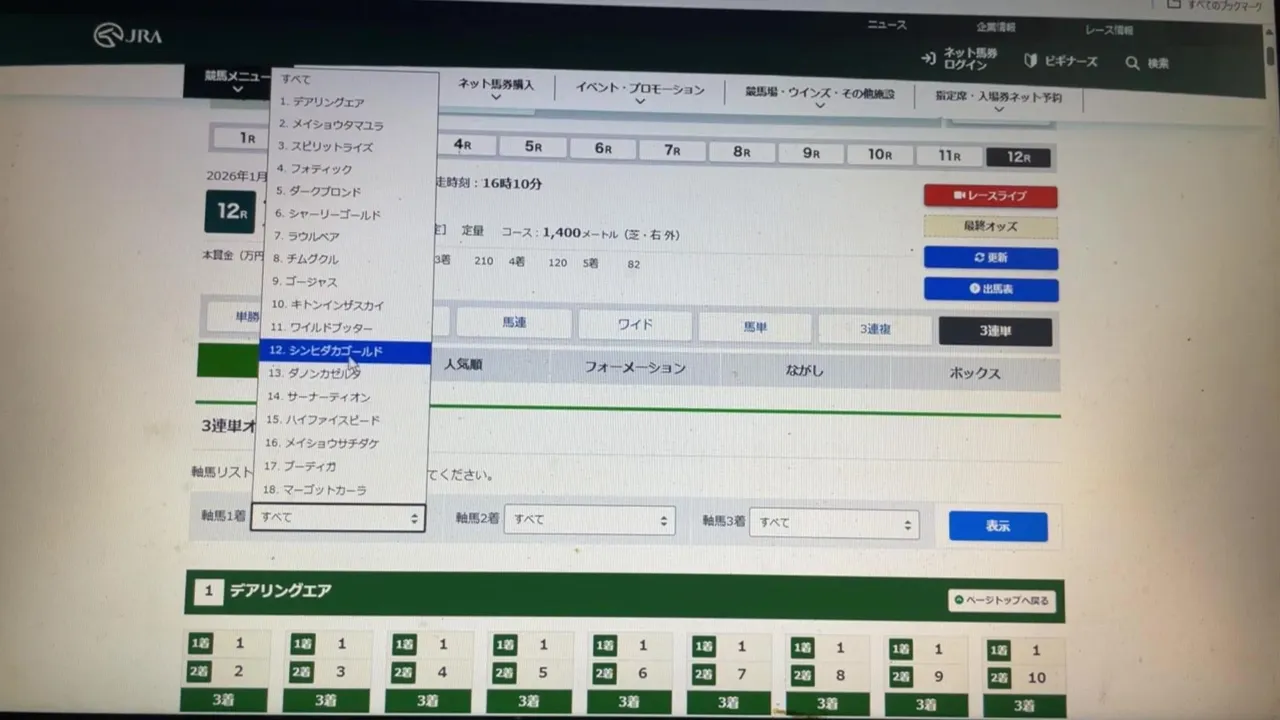Open the search magnifier icon
The width and height of the screenshot is (1280, 720).
click(1132, 63)
